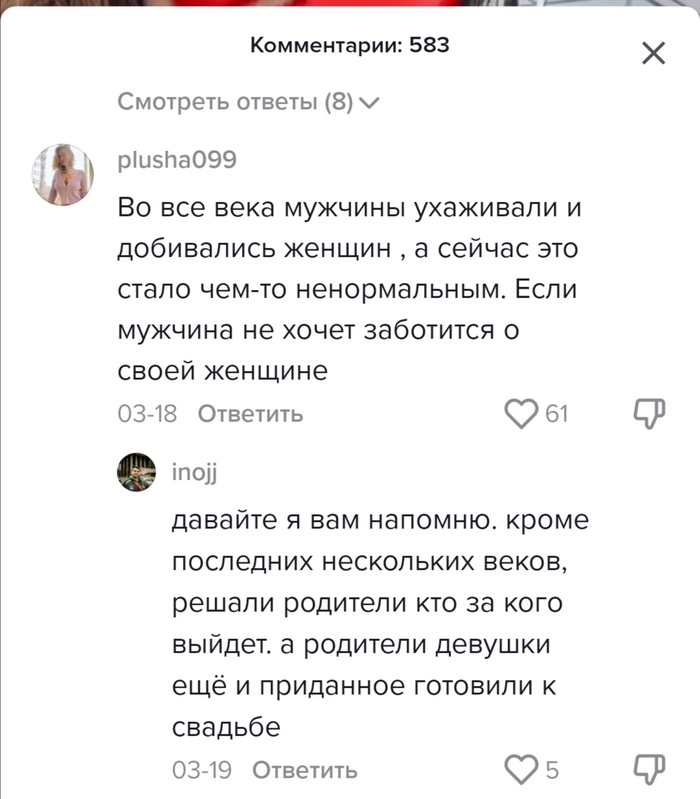Hit thumbs-down on inojj's reply
This screenshot has height=799, width=700.
[650, 769]
